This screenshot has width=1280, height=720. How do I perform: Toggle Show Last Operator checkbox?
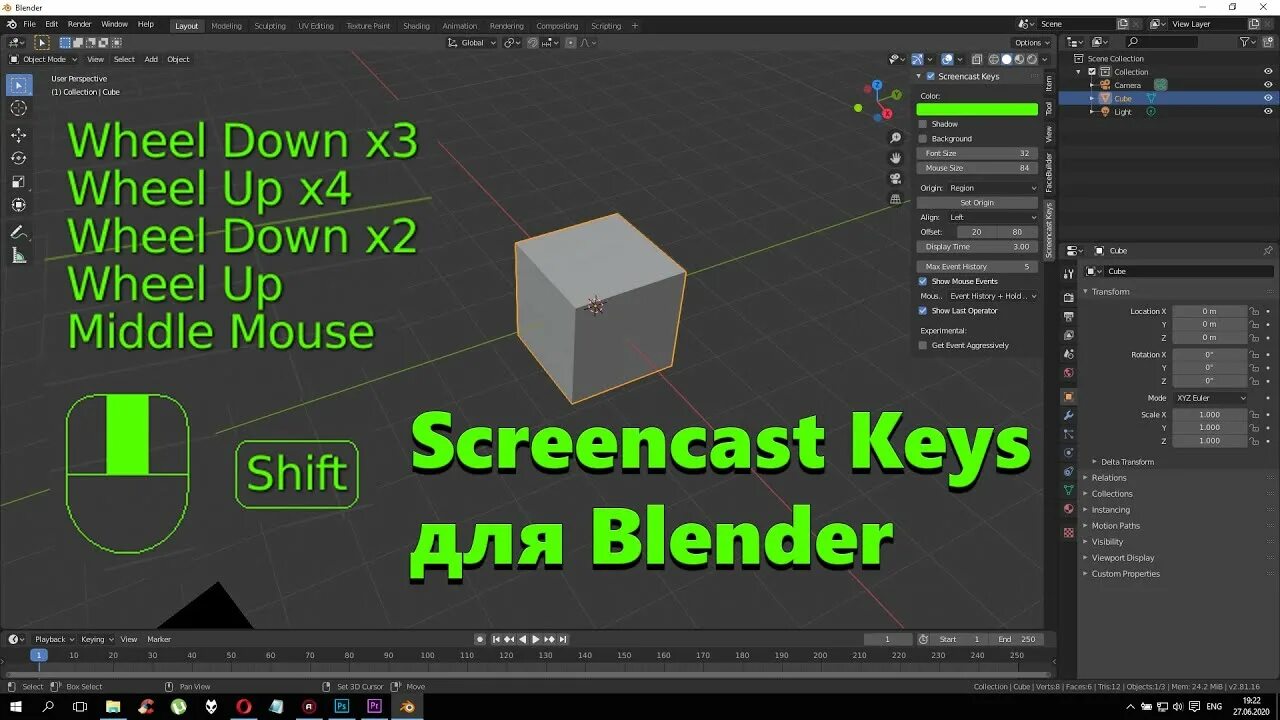tap(923, 310)
